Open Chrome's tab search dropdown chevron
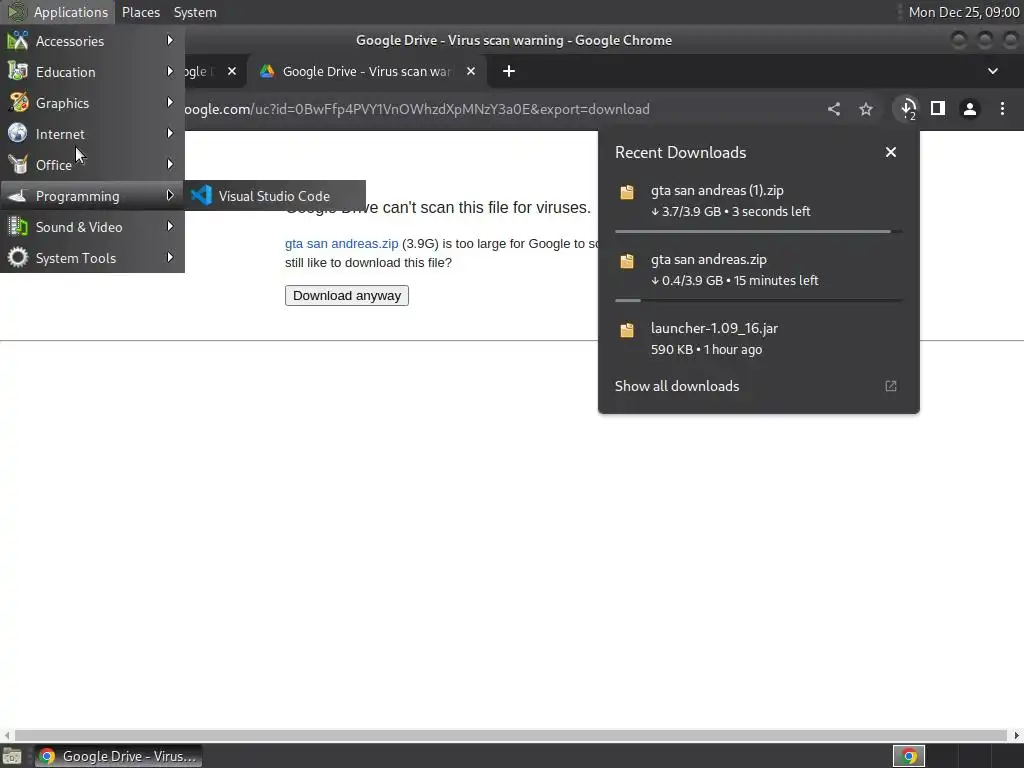This screenshot has height=768, width=1024. click(993, 71)
